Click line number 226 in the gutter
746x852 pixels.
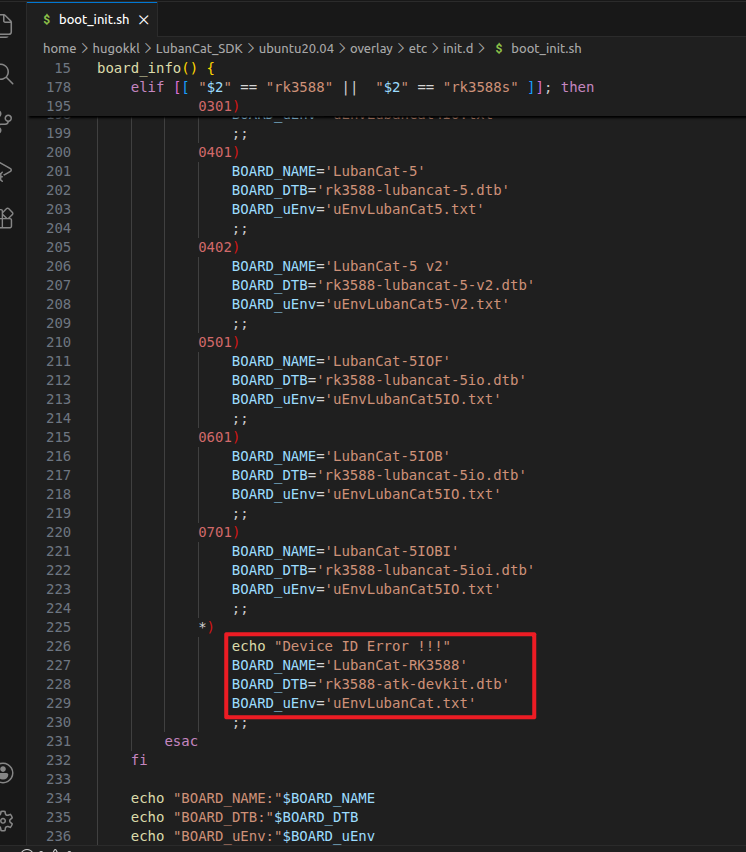(58, 646)
